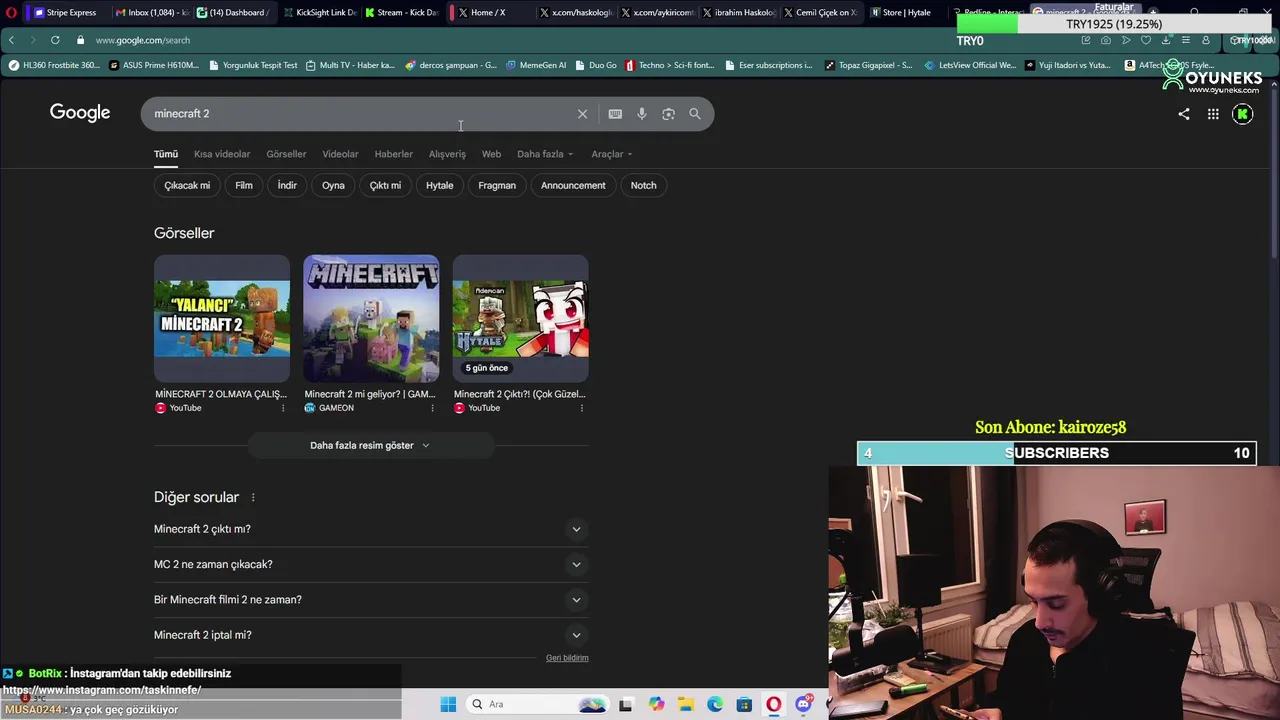
Task: Switch to 'Kısa videolar' tab
Action: pos(222,154)
